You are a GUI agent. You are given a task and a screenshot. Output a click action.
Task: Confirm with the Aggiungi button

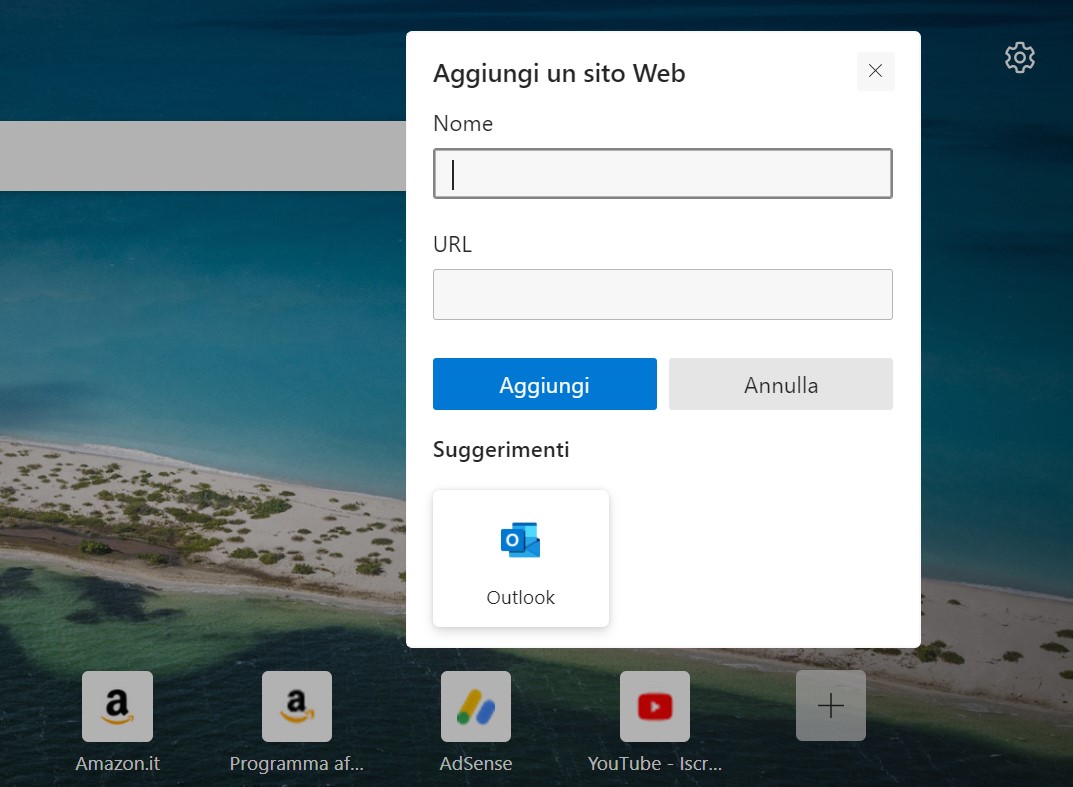pyautogui.click(x=545, y=384)
